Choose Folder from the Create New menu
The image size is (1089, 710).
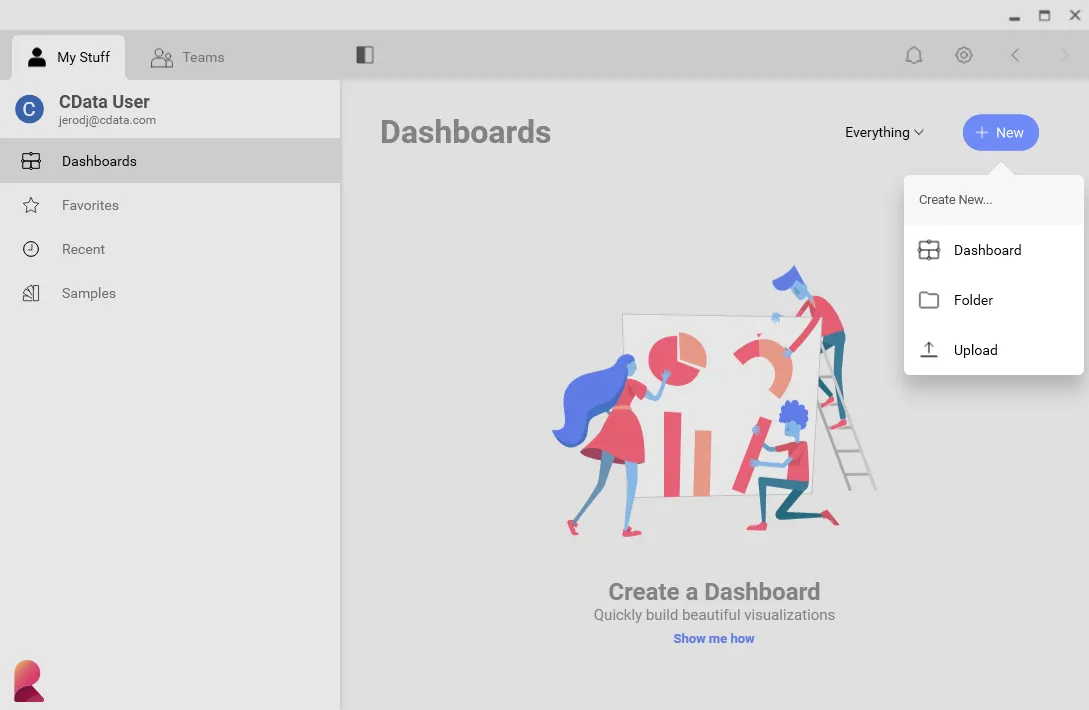click(973, 300)
